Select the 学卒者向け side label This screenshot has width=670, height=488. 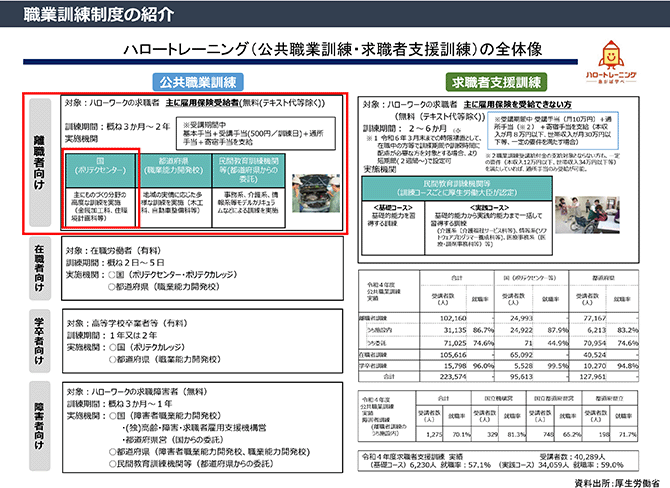[x=40, y=341]
